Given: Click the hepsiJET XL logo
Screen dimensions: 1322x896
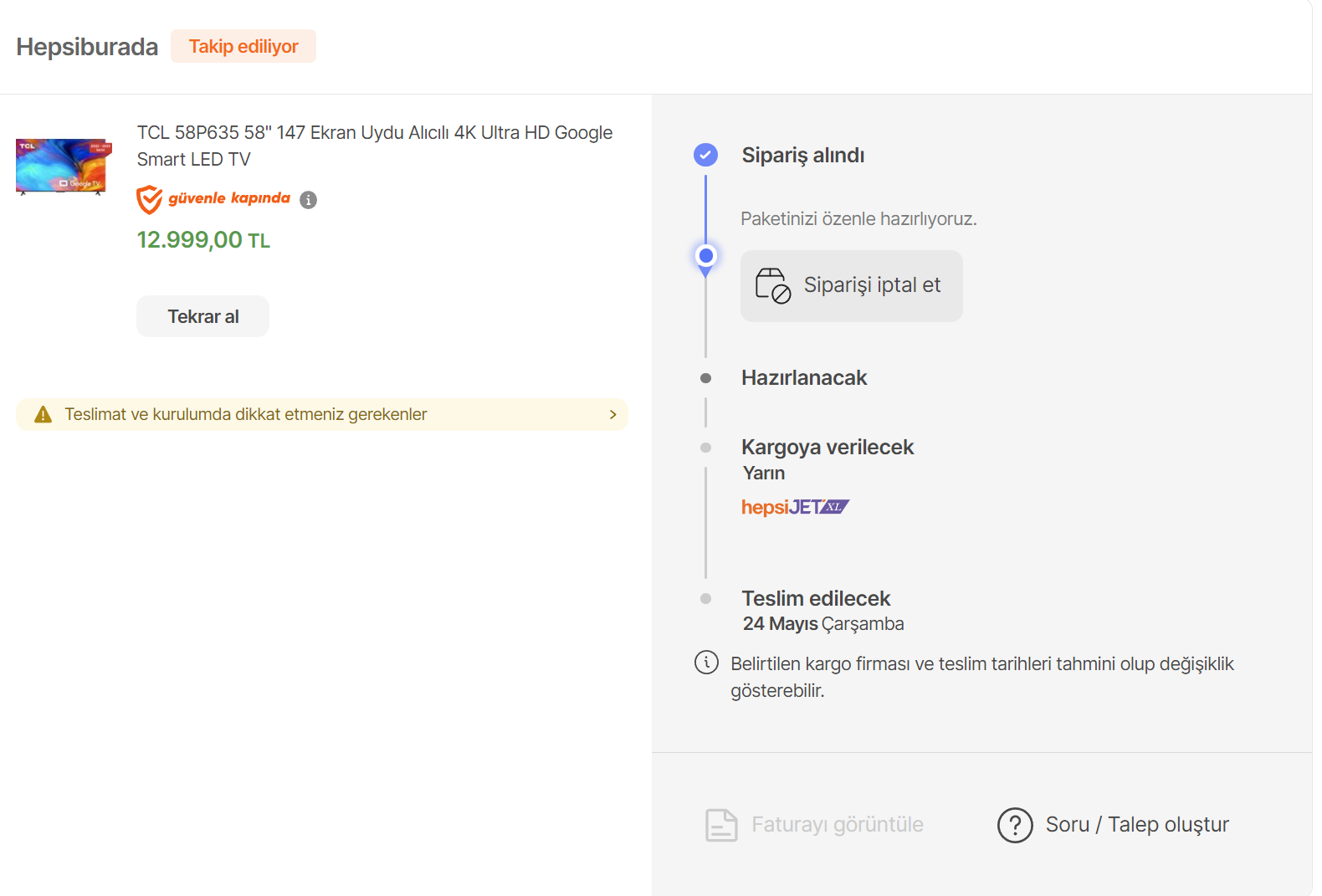Looking at the screenshot, I should pos(795,507).
